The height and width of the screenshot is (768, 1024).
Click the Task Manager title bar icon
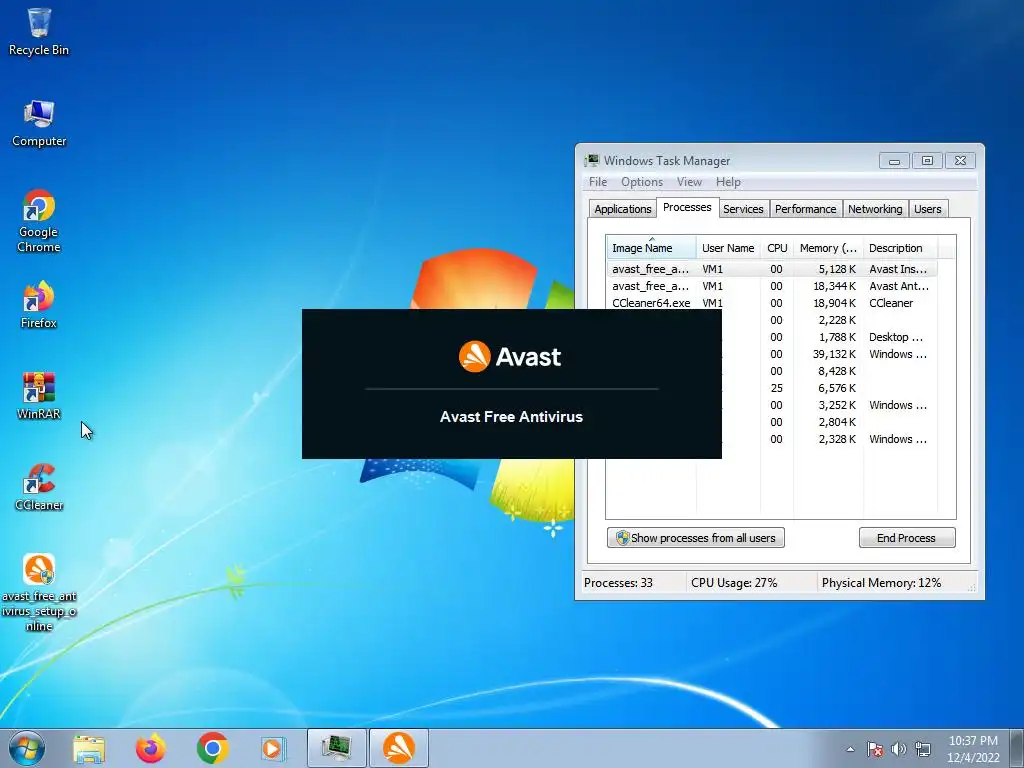tap(592, 161)
